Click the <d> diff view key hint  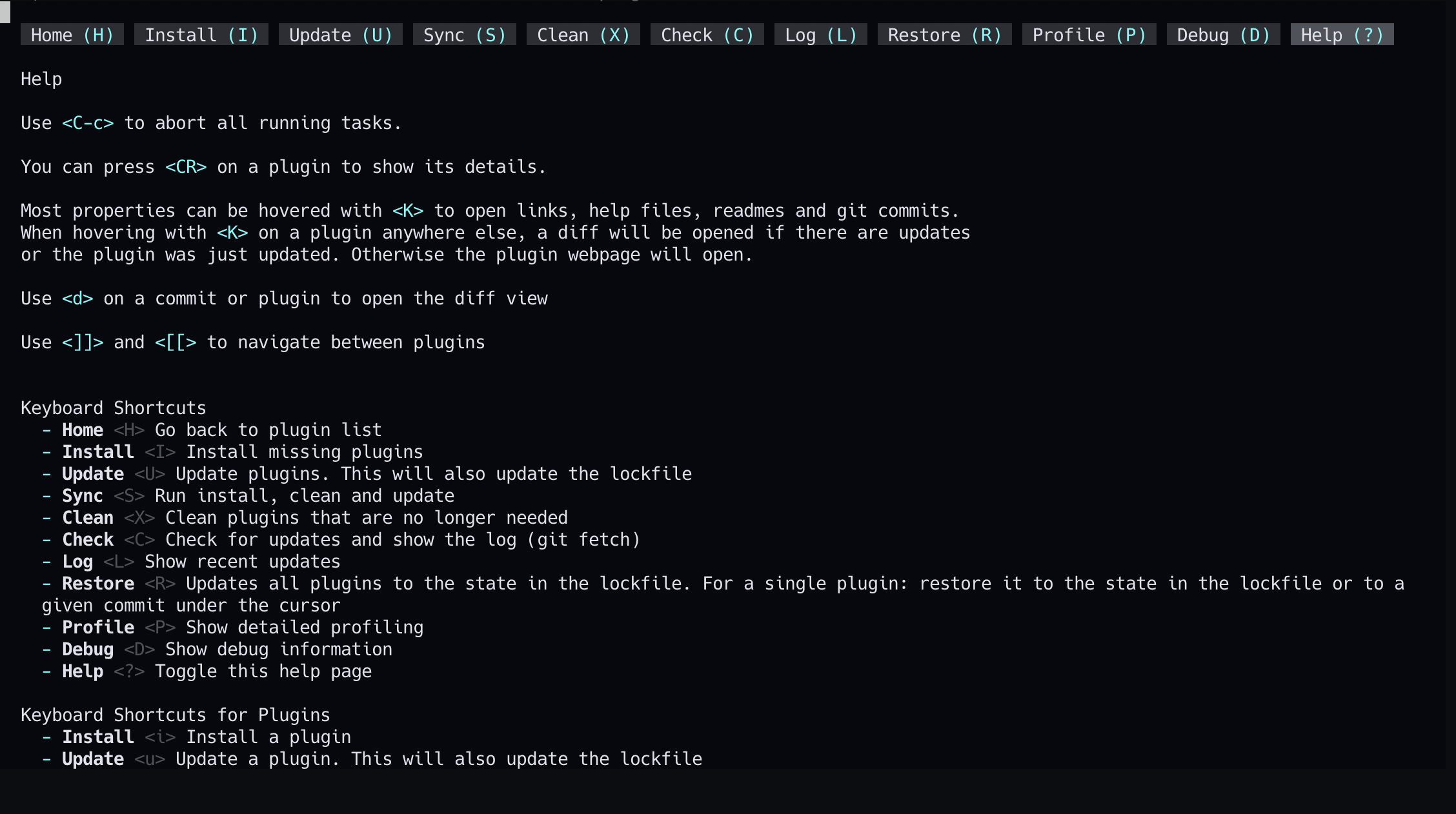point(77,299)
